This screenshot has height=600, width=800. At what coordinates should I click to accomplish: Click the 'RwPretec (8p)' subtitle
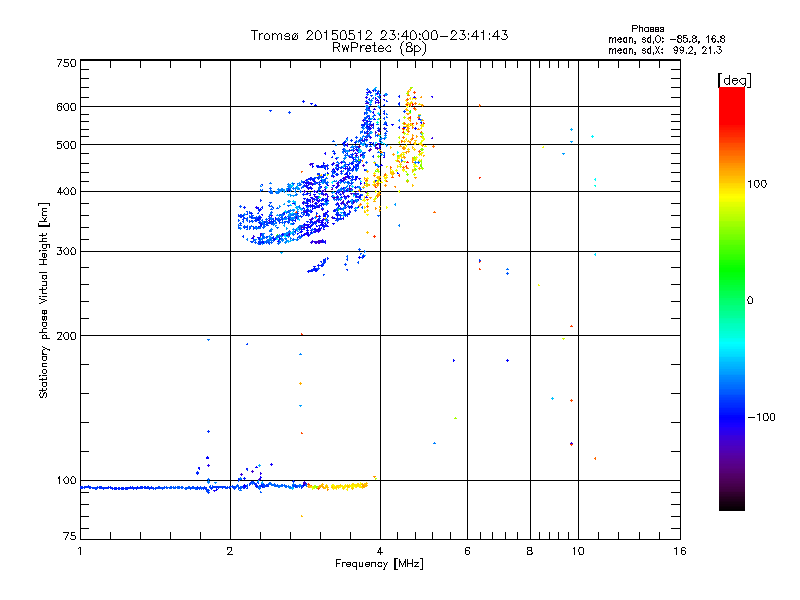pyautogui.click(x=379, y=48)
